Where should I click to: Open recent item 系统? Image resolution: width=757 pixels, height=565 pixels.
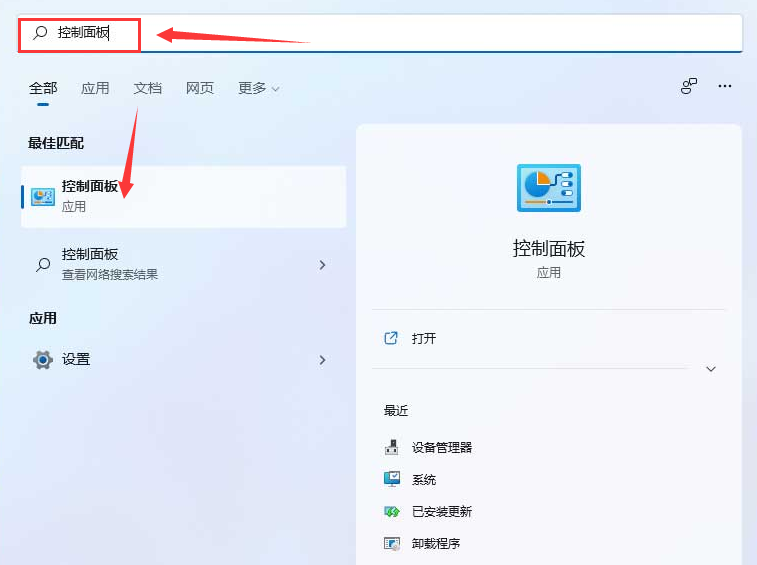tap(424, 480)
